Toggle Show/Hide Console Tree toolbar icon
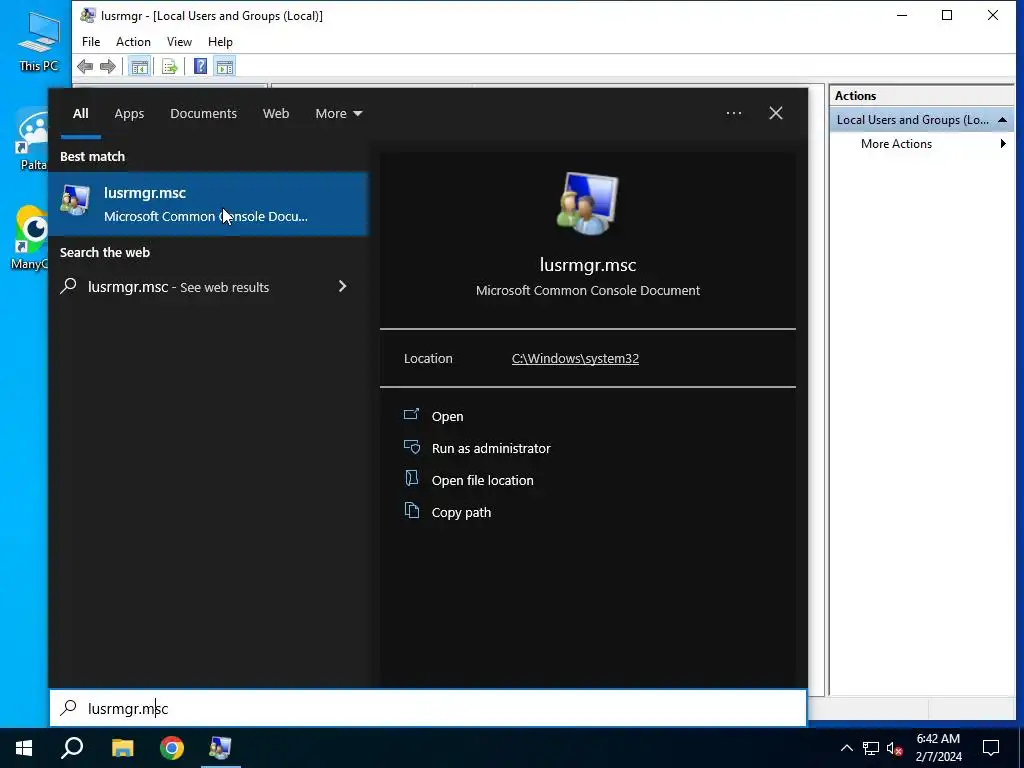Viewport: 1024px width, 768px height. (x=139, y=66)
